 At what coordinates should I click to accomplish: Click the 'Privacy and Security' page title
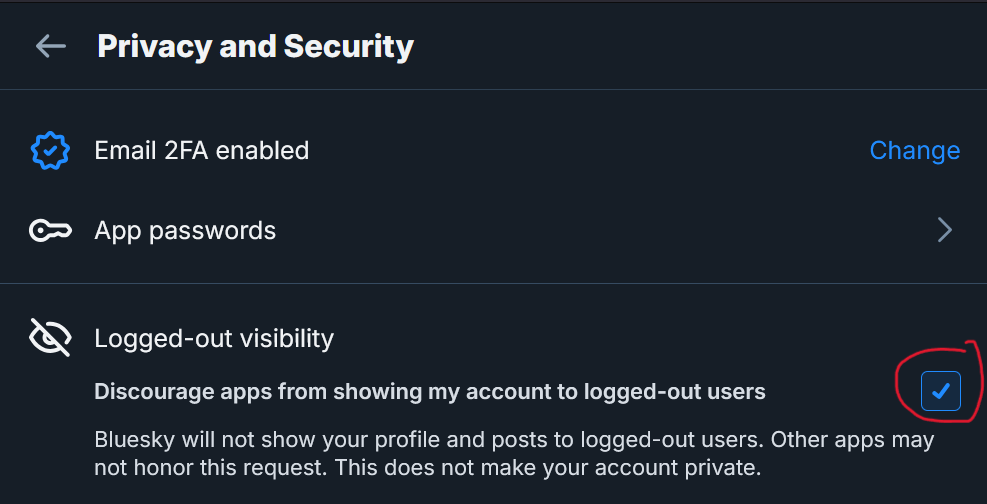tap(255, 46)
